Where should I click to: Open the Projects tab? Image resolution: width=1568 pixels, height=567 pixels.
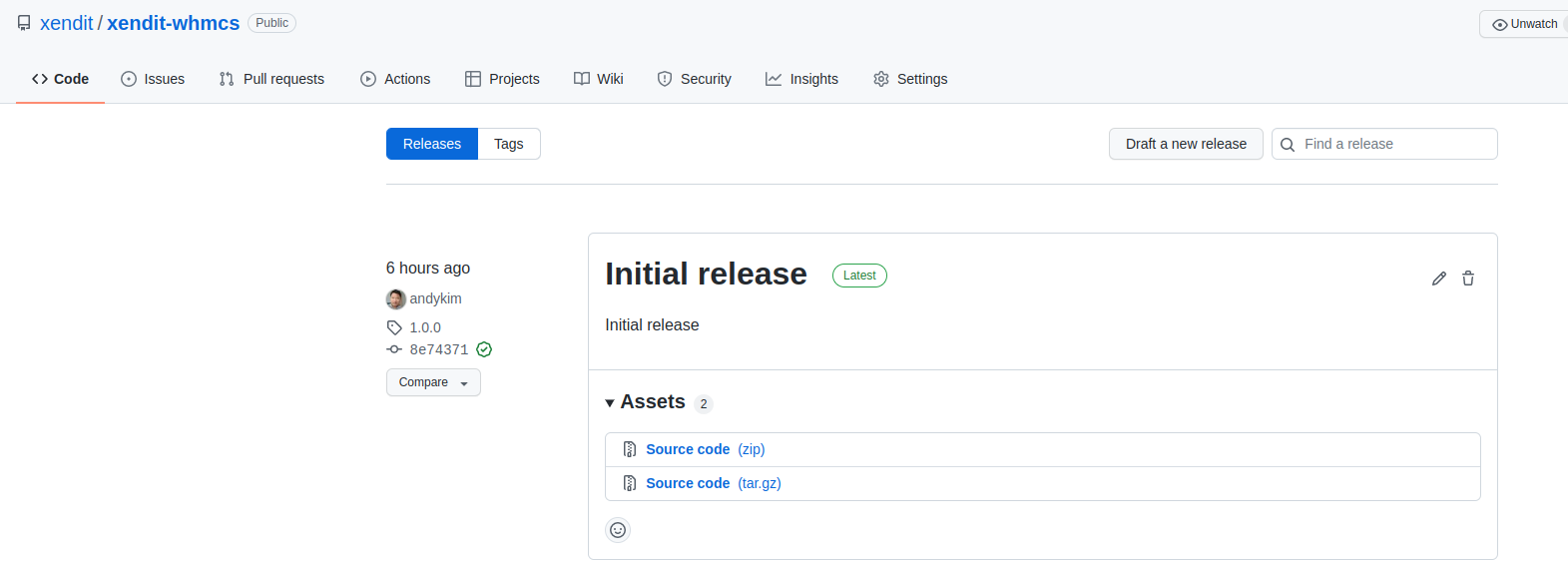coord(502,79)
